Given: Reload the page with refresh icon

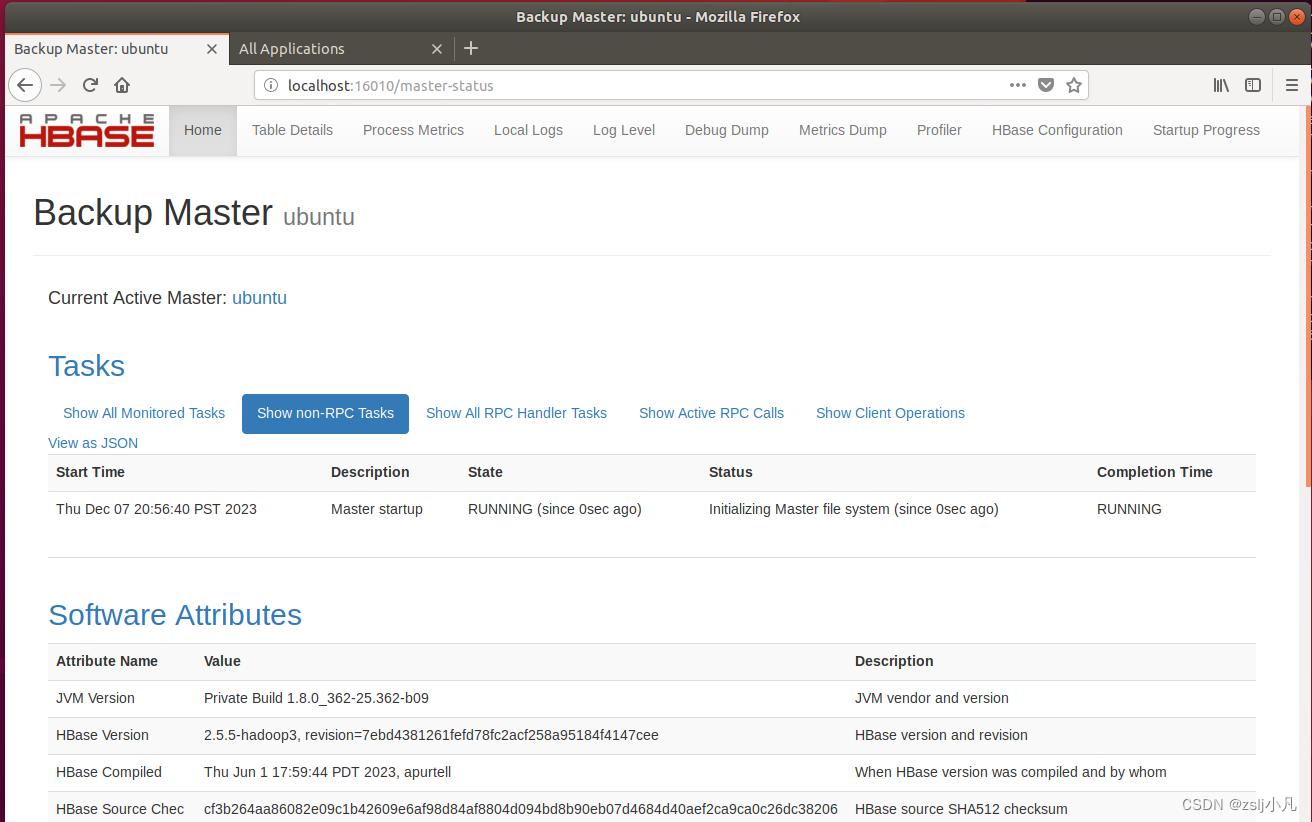Looking at the screenshot, I should tap(90, 85).
